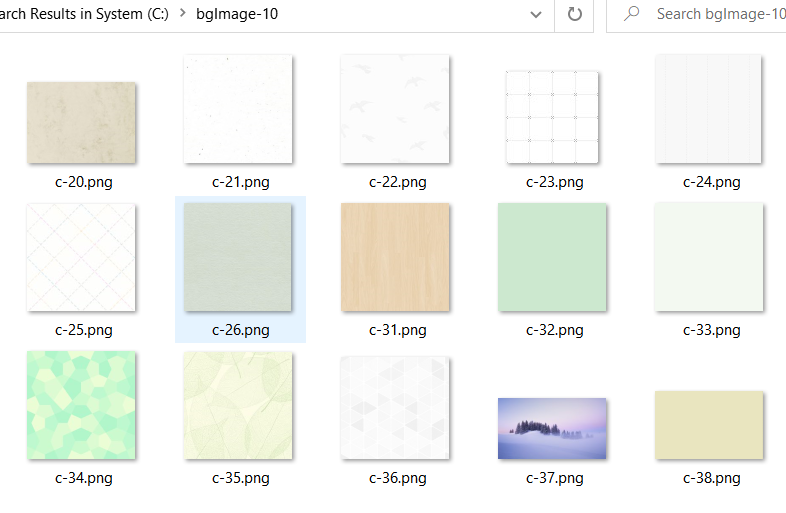Select the c-38.png beige thumbnail
The width and height of the screenshot is (786, 513).
click(709, 425)
